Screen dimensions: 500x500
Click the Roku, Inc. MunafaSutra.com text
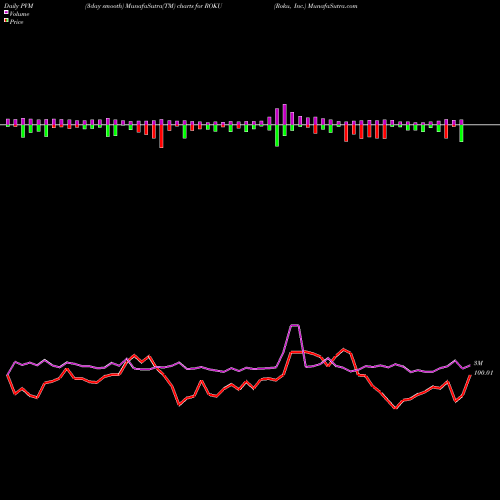tap(315, 6)
